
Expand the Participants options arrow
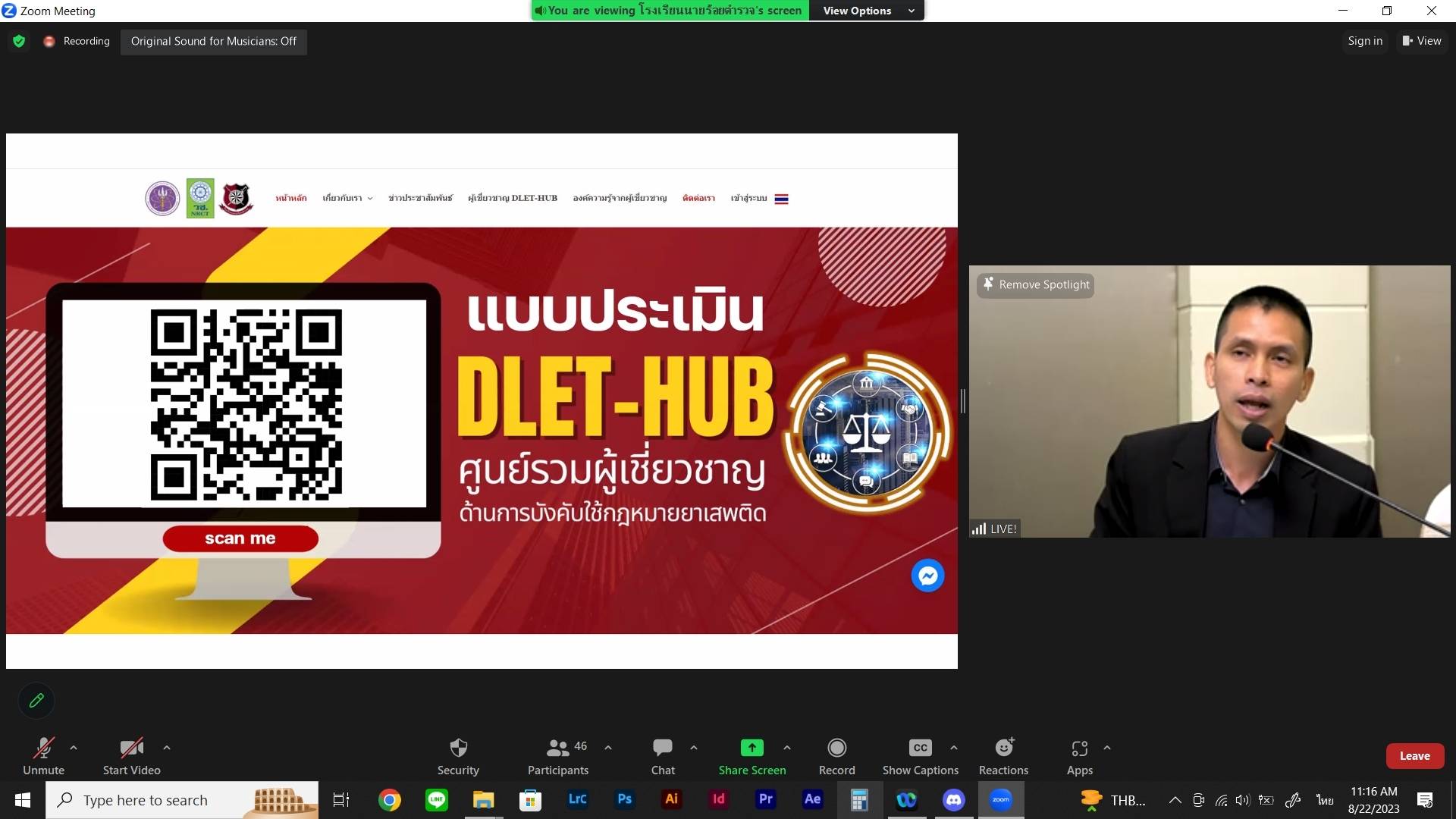point(608,748)
